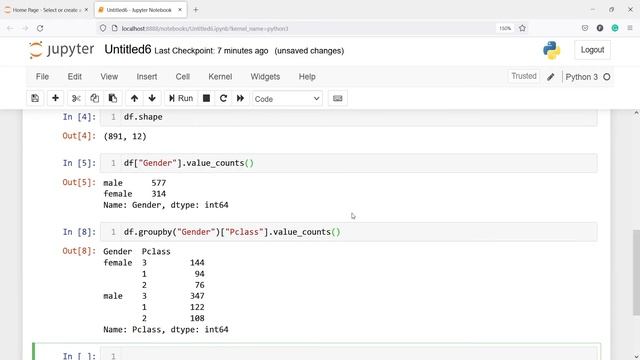Screen dimensions: 640x360
Task: Click the Python logo icon
Action: 551,50
